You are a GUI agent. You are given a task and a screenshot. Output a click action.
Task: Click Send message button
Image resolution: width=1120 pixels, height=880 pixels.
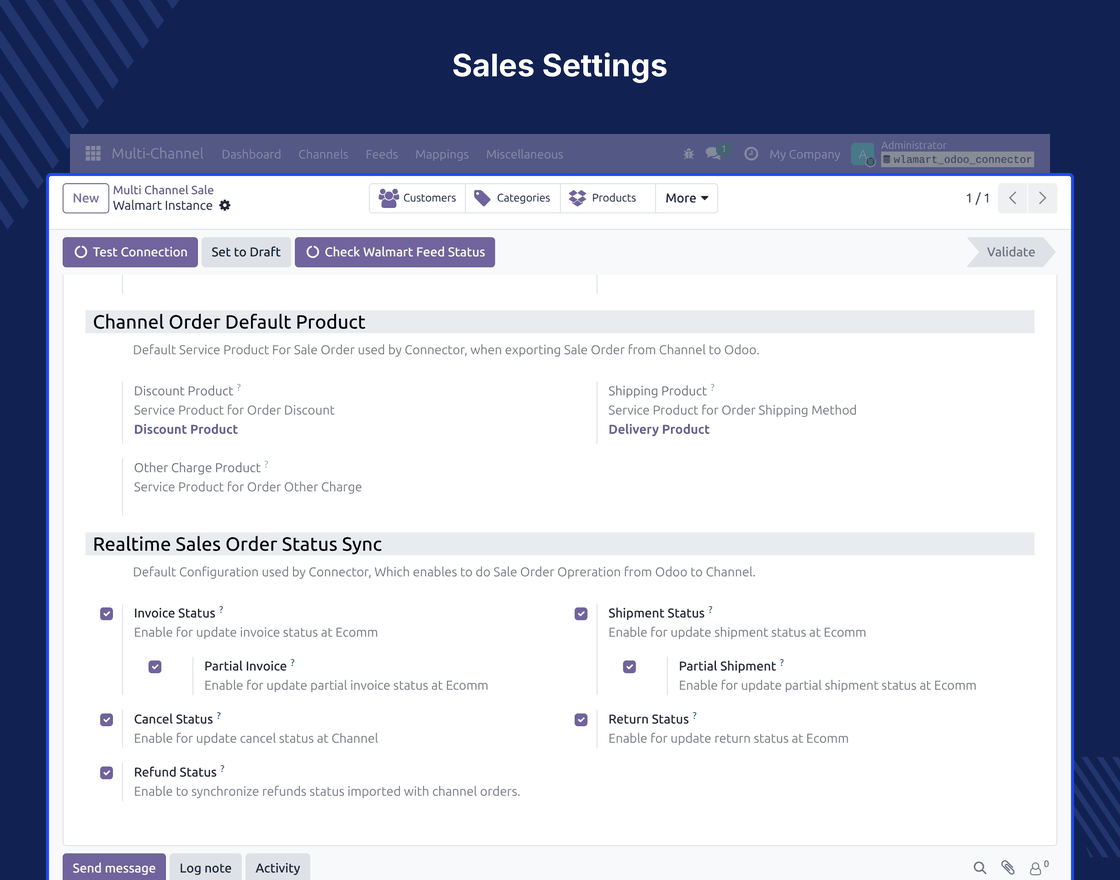pos(114,868)
